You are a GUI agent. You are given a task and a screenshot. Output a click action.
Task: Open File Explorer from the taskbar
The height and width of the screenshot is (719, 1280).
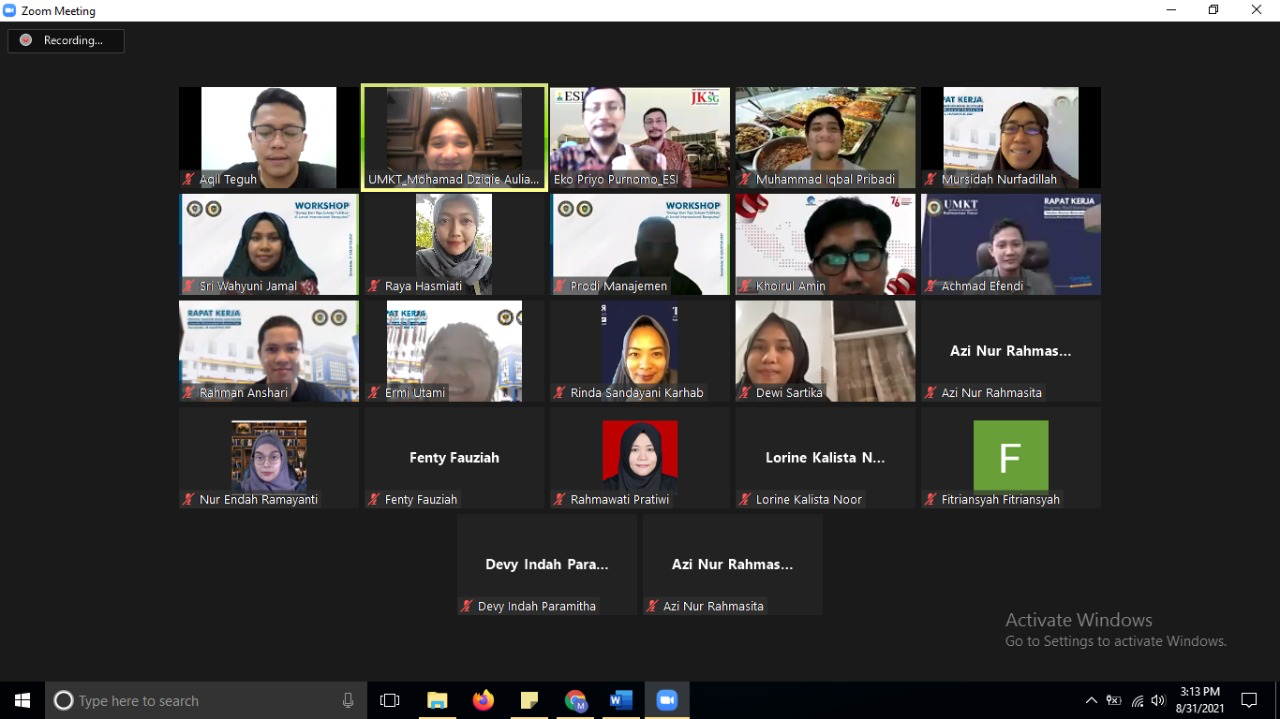pyautogui.click(x=437, y=700)
